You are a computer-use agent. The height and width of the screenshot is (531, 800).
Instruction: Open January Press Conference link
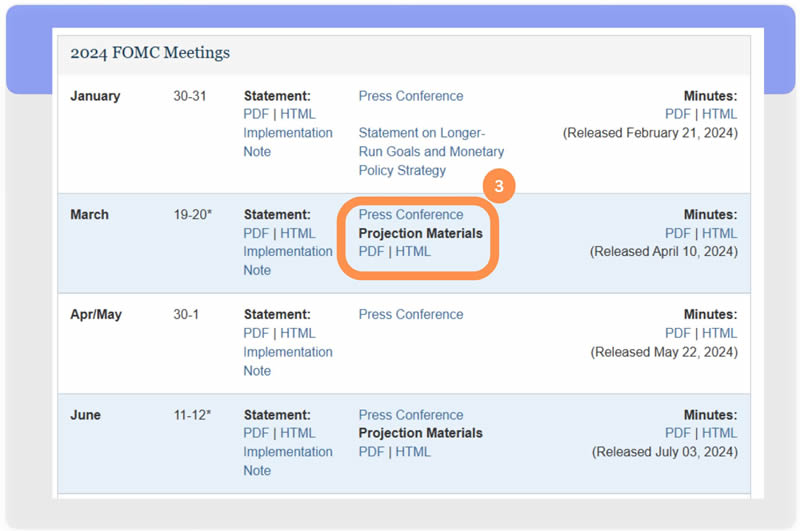tap(411, 96)
